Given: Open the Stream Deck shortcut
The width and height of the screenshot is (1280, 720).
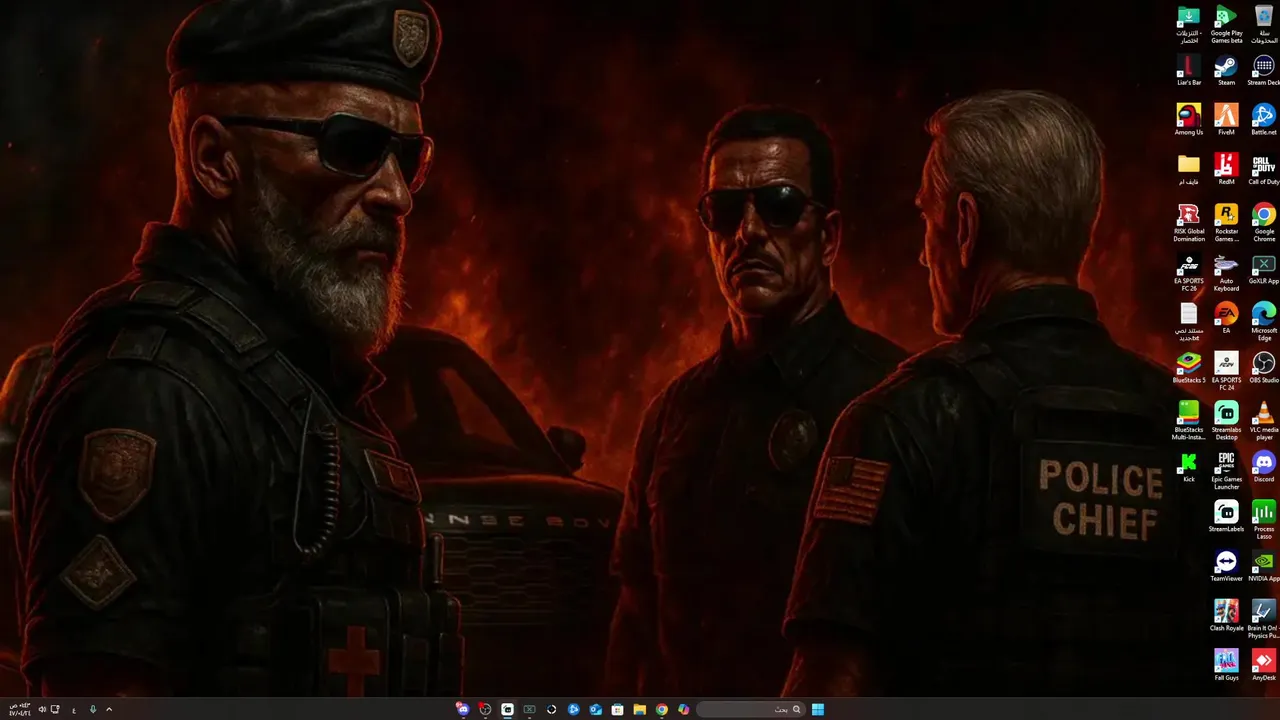Looking at the screenshot, I should pos(1264,70).
